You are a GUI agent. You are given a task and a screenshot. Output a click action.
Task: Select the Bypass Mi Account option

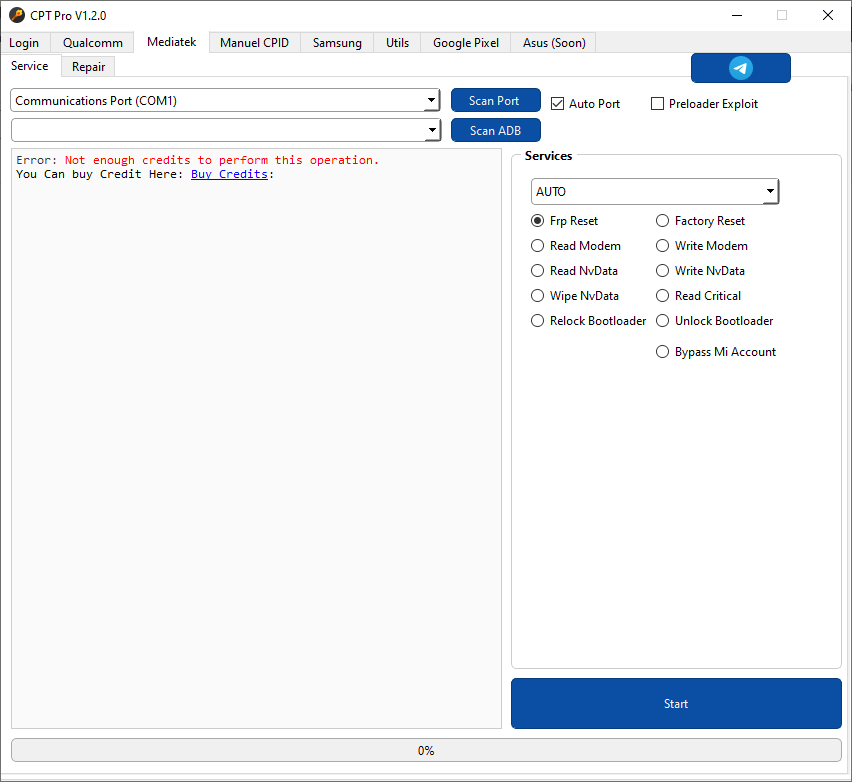click(662, 351)
